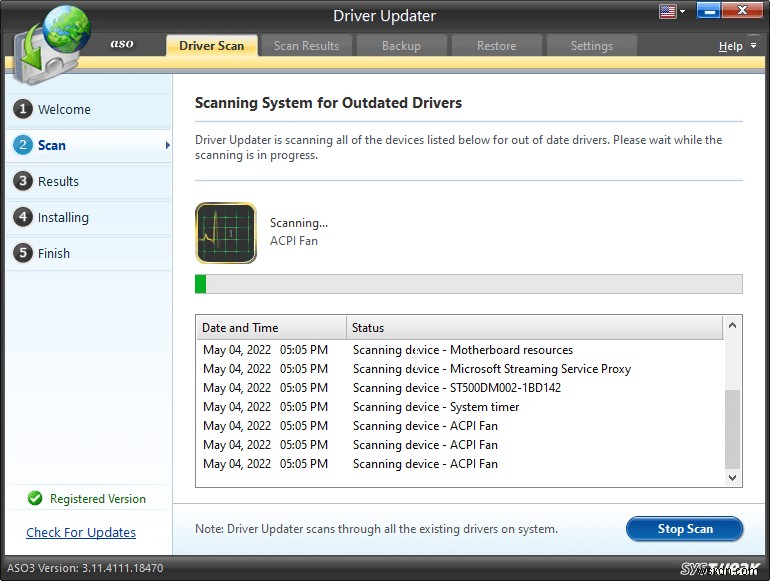The width and height of the screenshot is (770, 581).
Task: Open the Backup tab
Action: pyautogui.click(x=401, y=46)
